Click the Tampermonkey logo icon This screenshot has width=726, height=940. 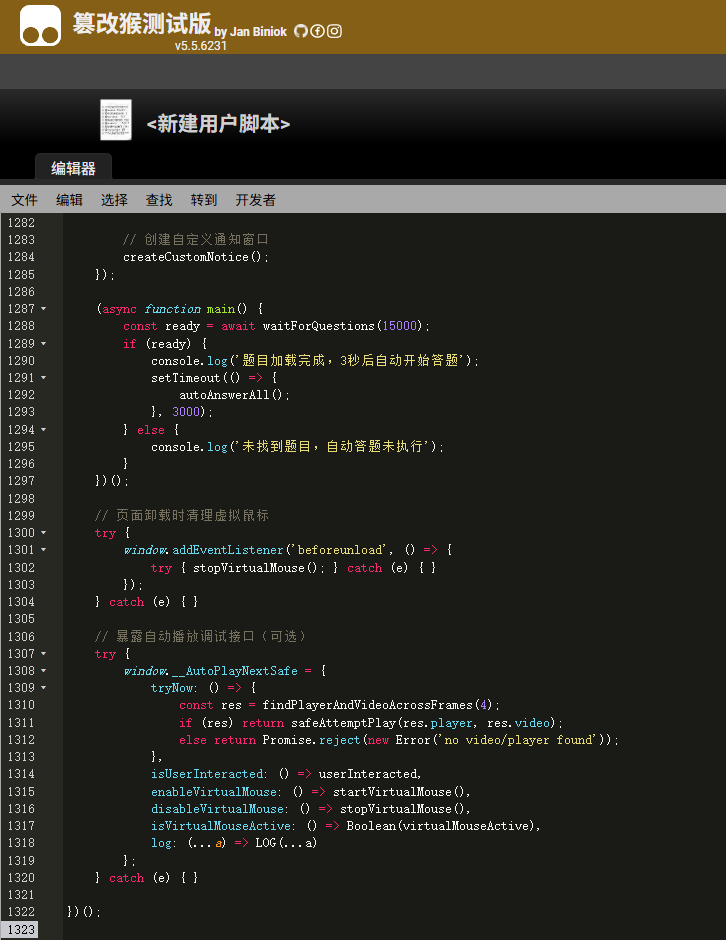[x=41, y=25]
